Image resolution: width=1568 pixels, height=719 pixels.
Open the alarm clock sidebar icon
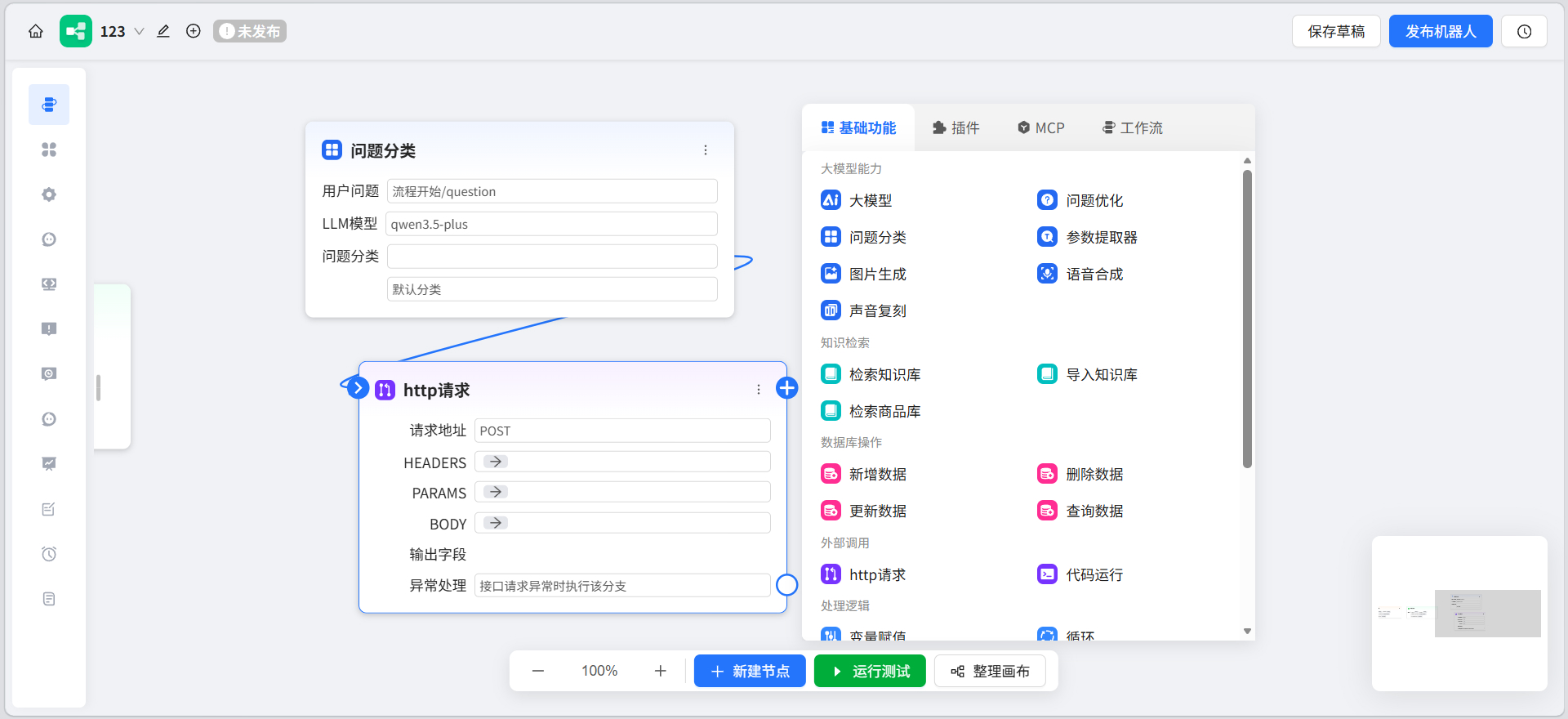(x=49, y=554)
